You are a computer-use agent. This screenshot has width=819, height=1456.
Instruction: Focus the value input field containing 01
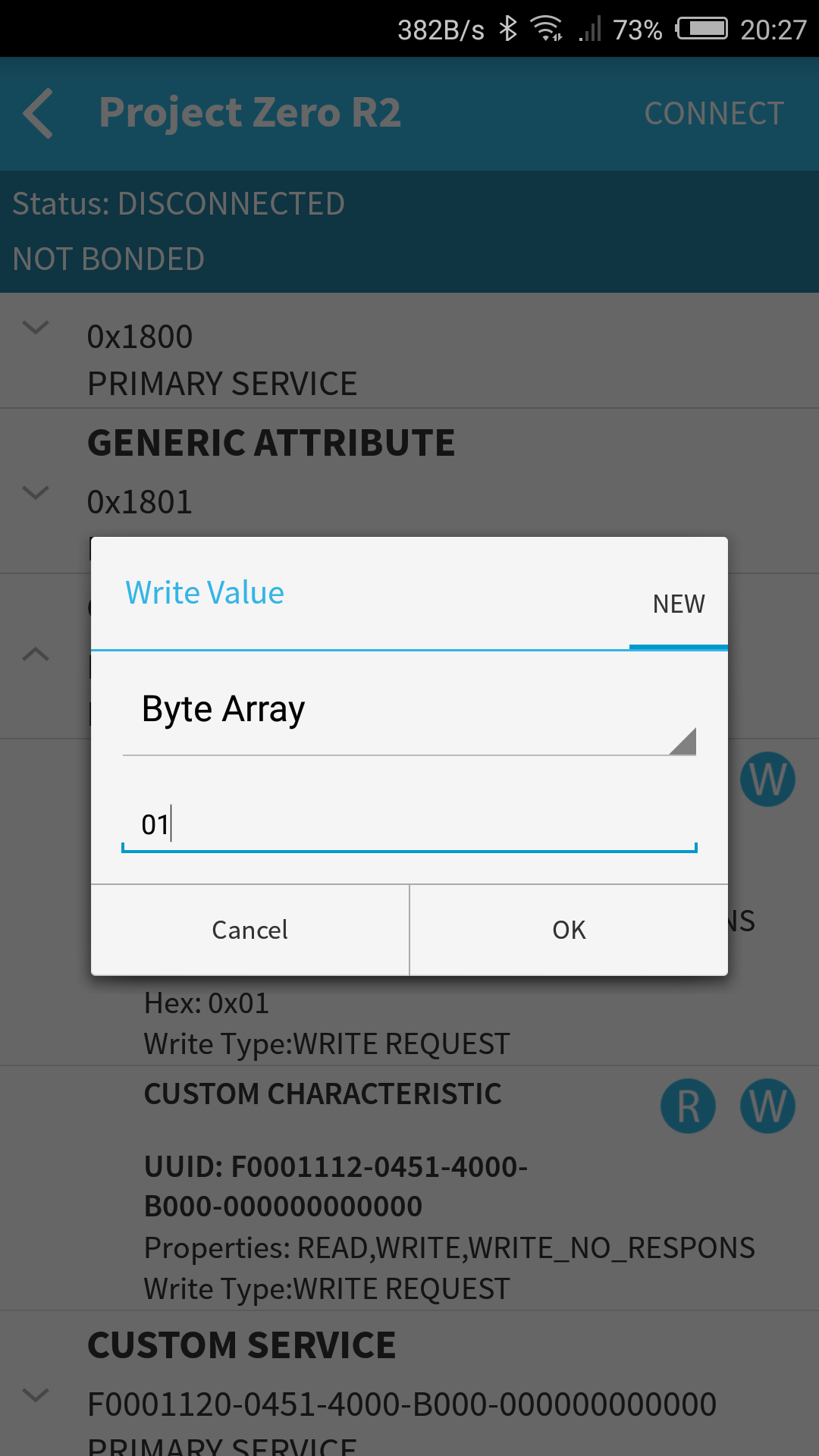click(409, 825)
